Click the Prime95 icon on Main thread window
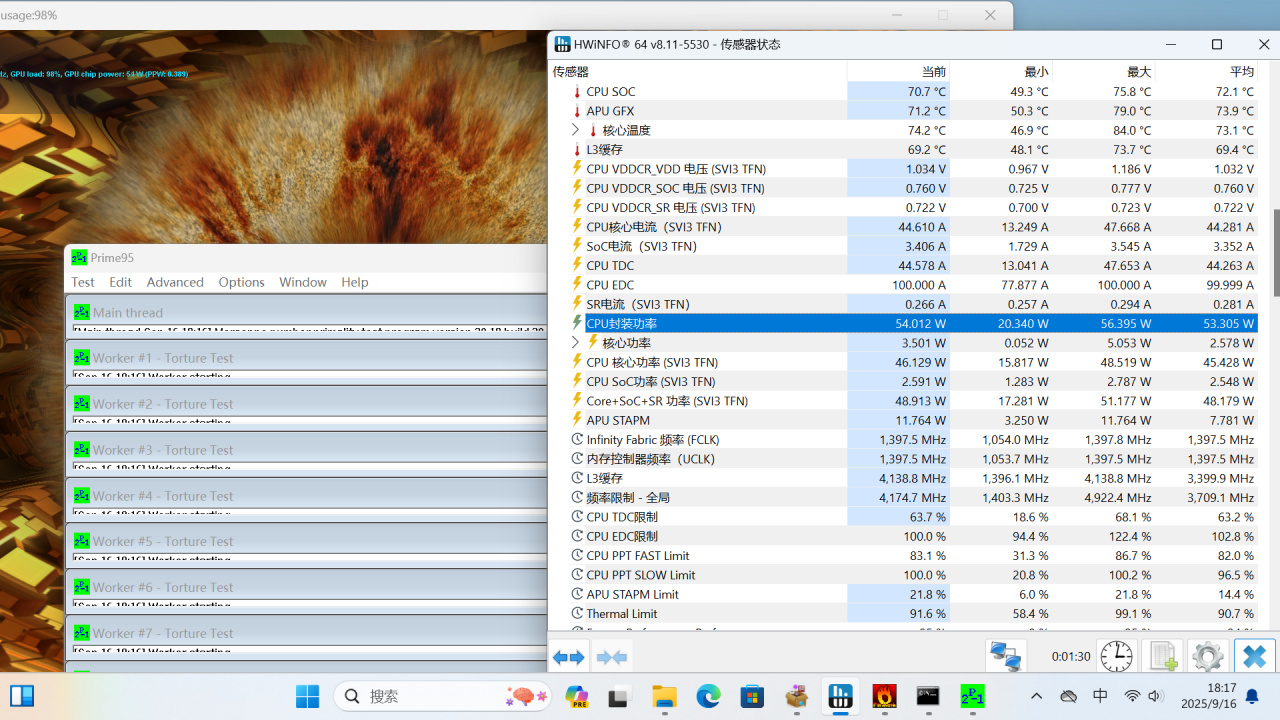Image resolution: width=1280 pixels, height=720 pixels. 82,312
